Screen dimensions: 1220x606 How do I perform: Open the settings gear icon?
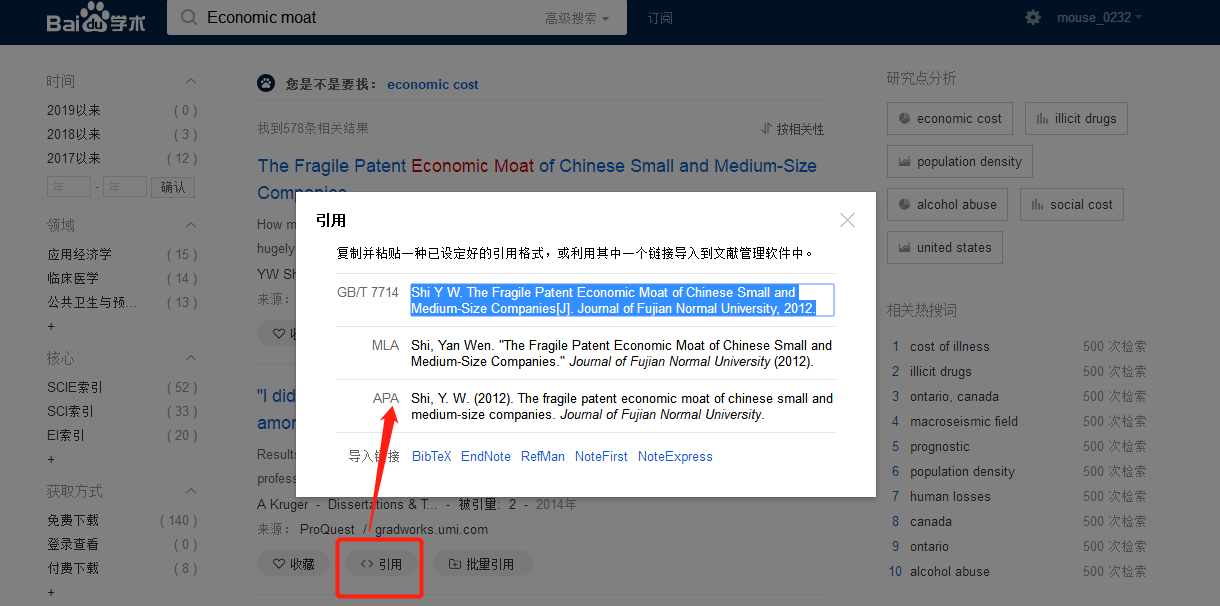pyautogui.click(x=1033, y=18)
